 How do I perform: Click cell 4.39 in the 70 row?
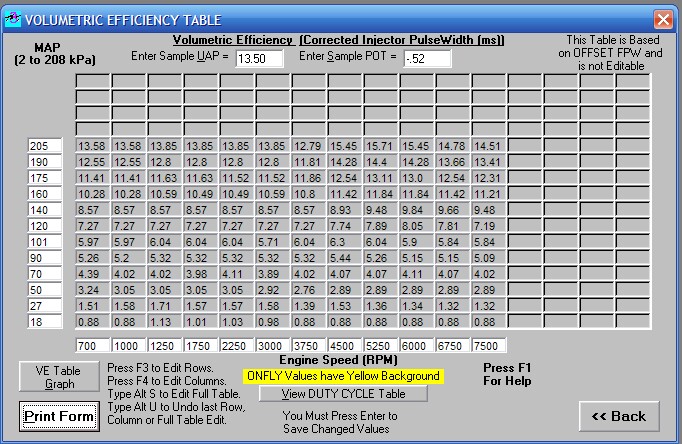93,274
